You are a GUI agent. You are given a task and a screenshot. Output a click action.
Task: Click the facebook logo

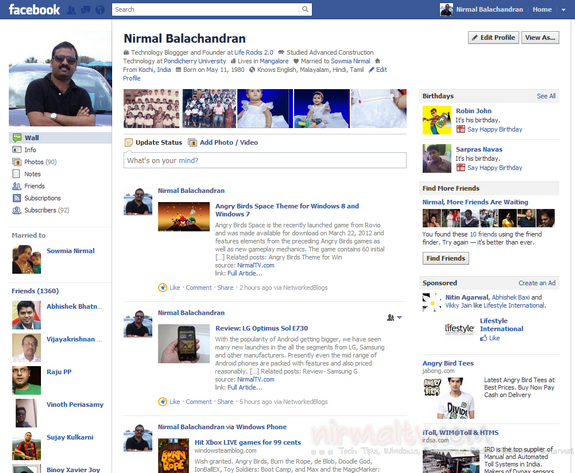coord(34,10)
